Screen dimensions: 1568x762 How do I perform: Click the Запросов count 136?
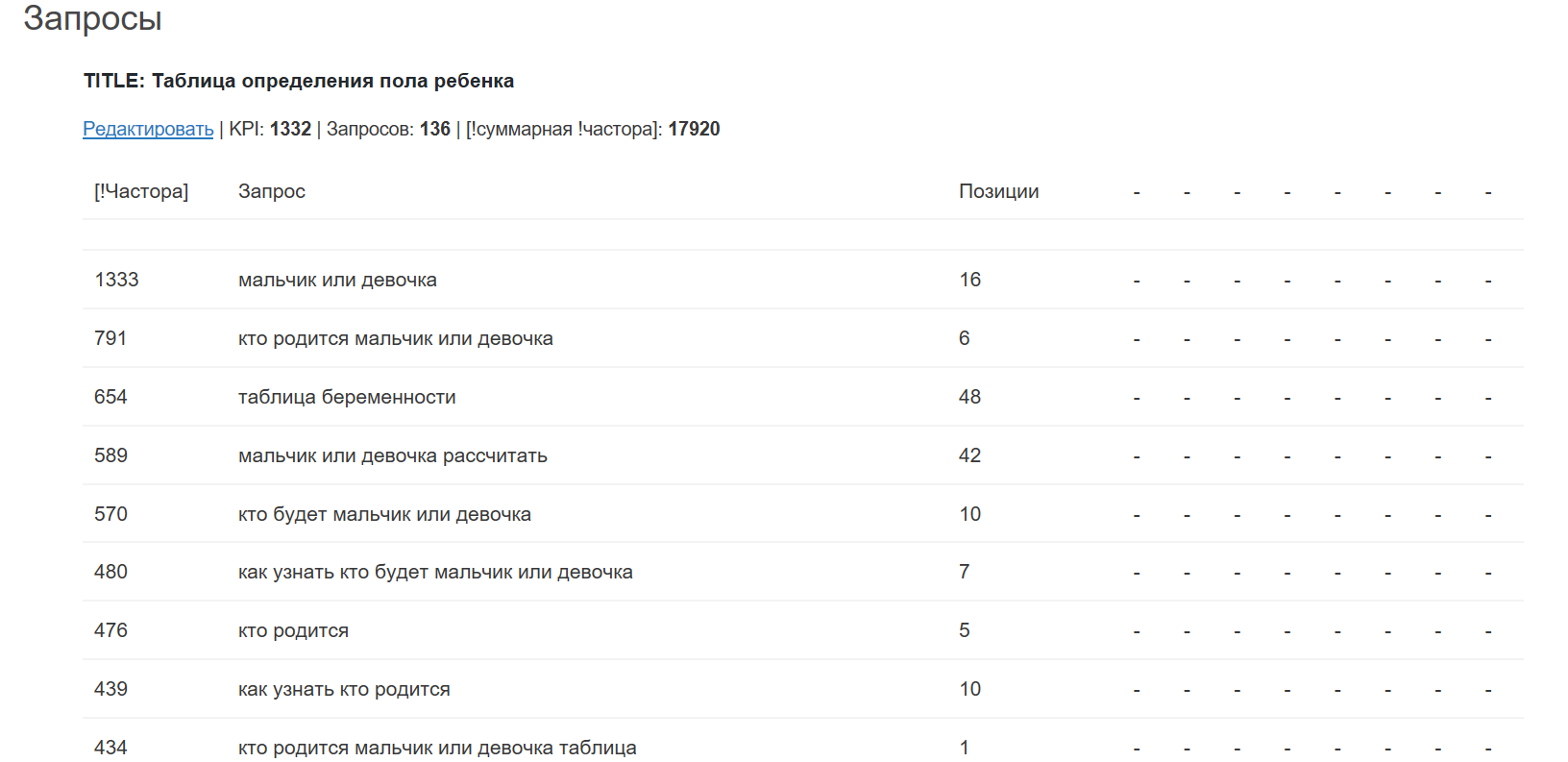[x=435, y=129]
